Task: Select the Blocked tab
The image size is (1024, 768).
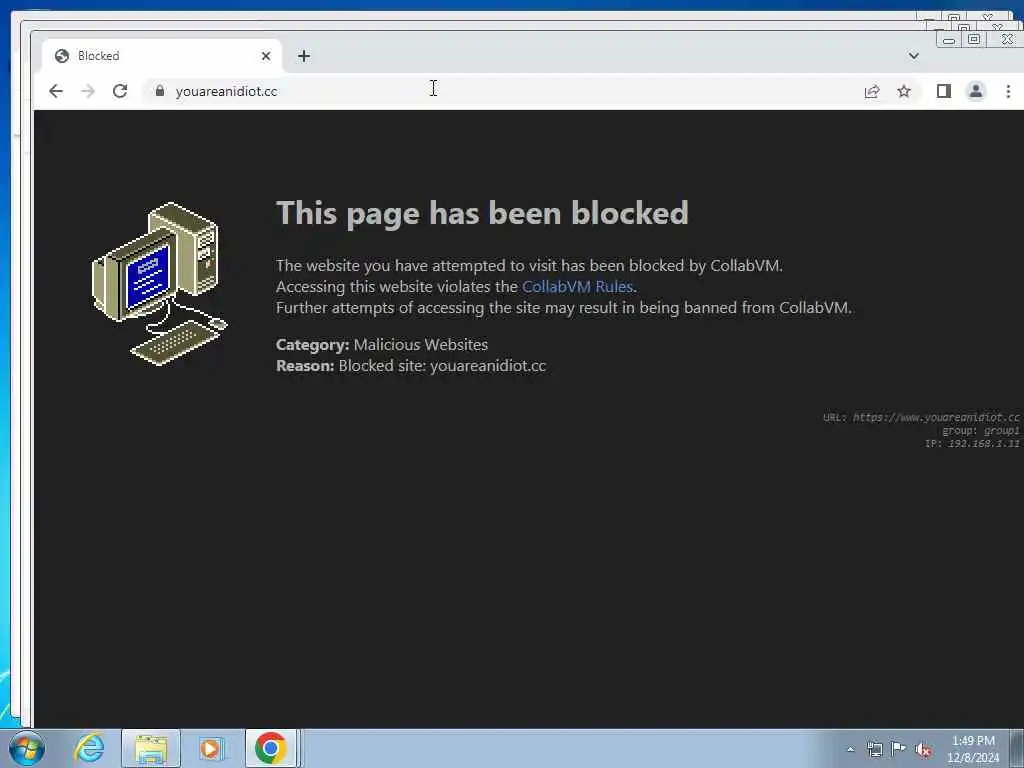Action: [x=162, y=56]
